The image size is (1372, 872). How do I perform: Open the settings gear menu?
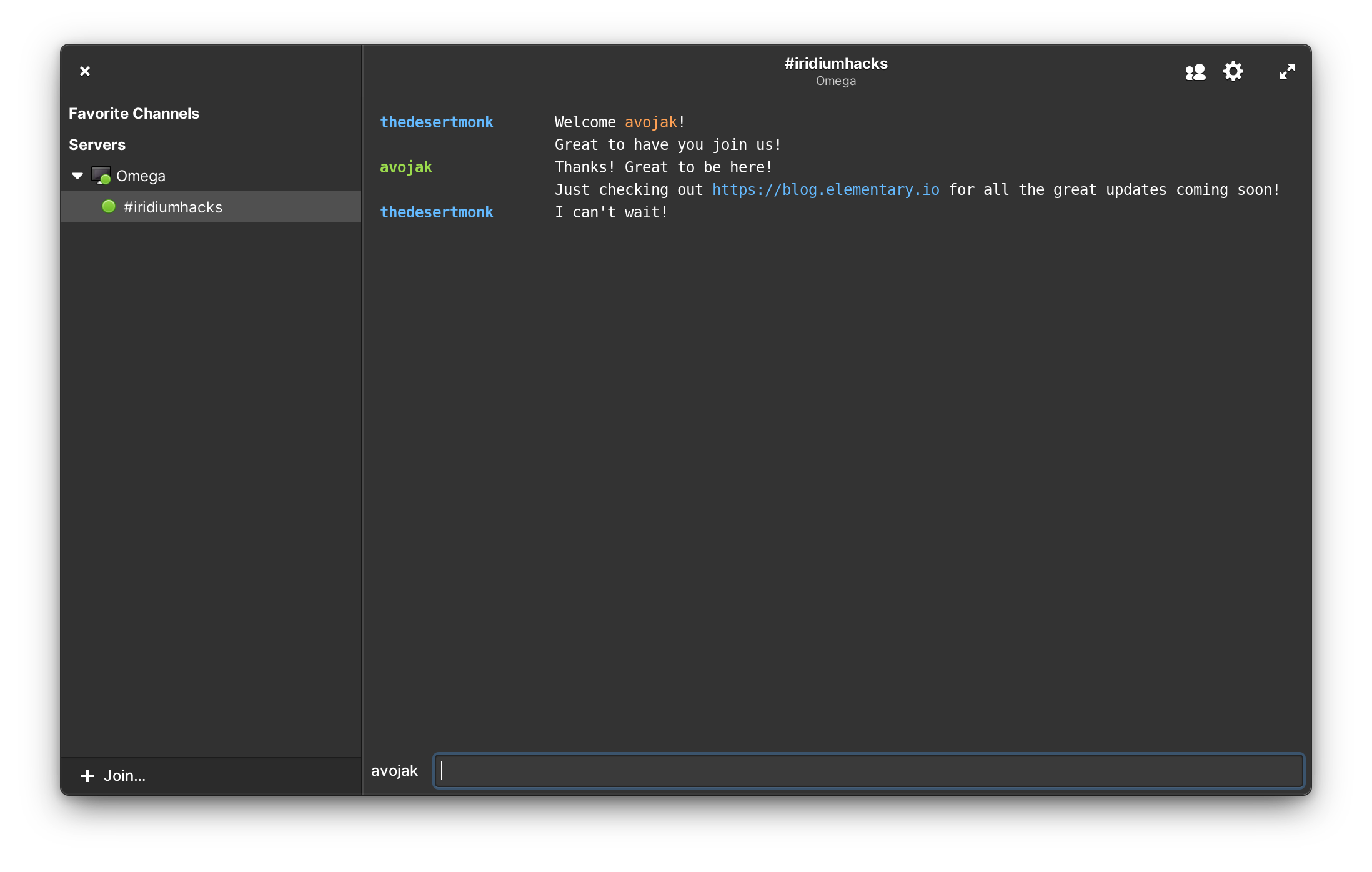[x=1233, y=72]
